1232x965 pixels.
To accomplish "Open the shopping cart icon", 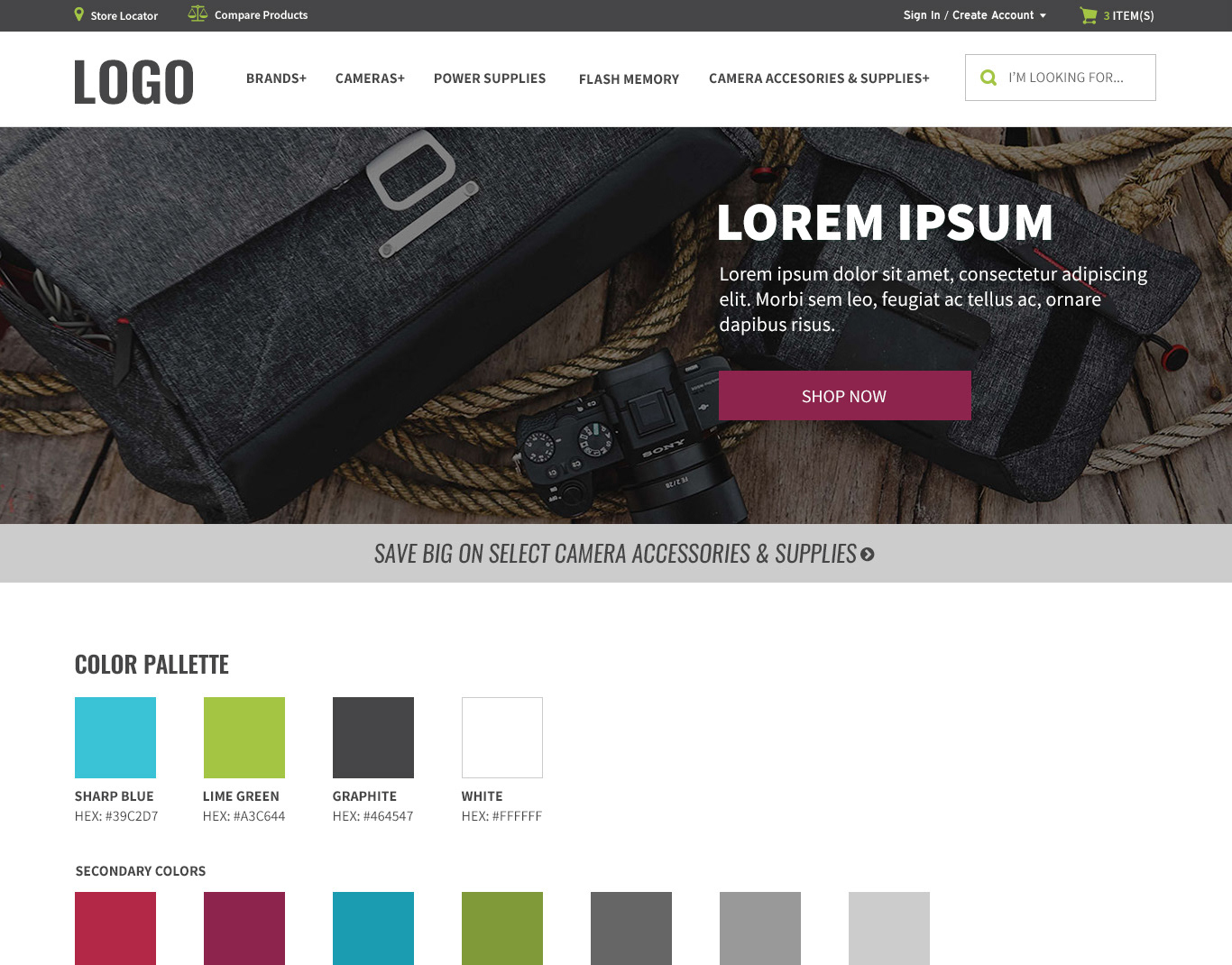I will (x=1089, y=15).
